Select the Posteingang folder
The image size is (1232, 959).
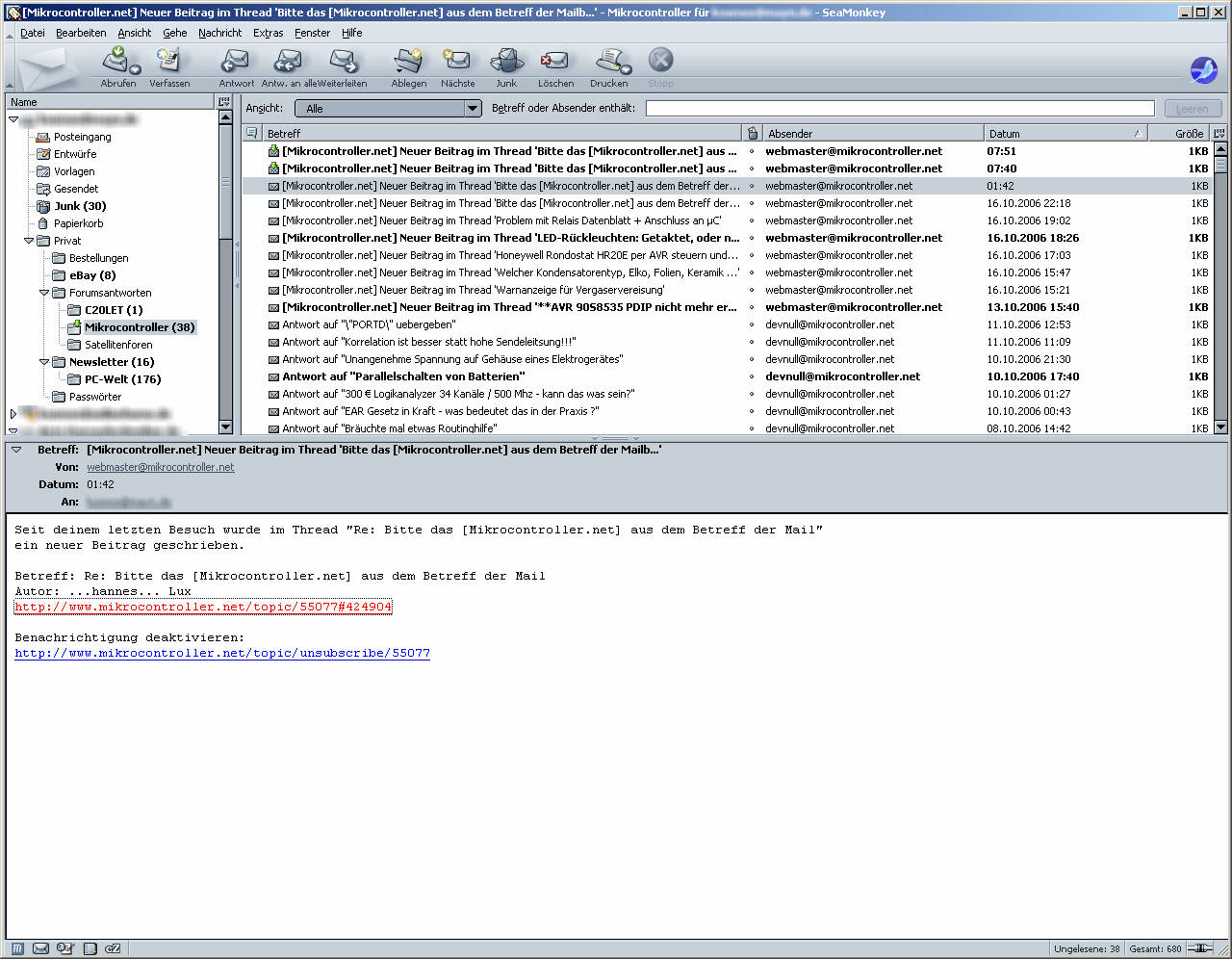[82, 137]
